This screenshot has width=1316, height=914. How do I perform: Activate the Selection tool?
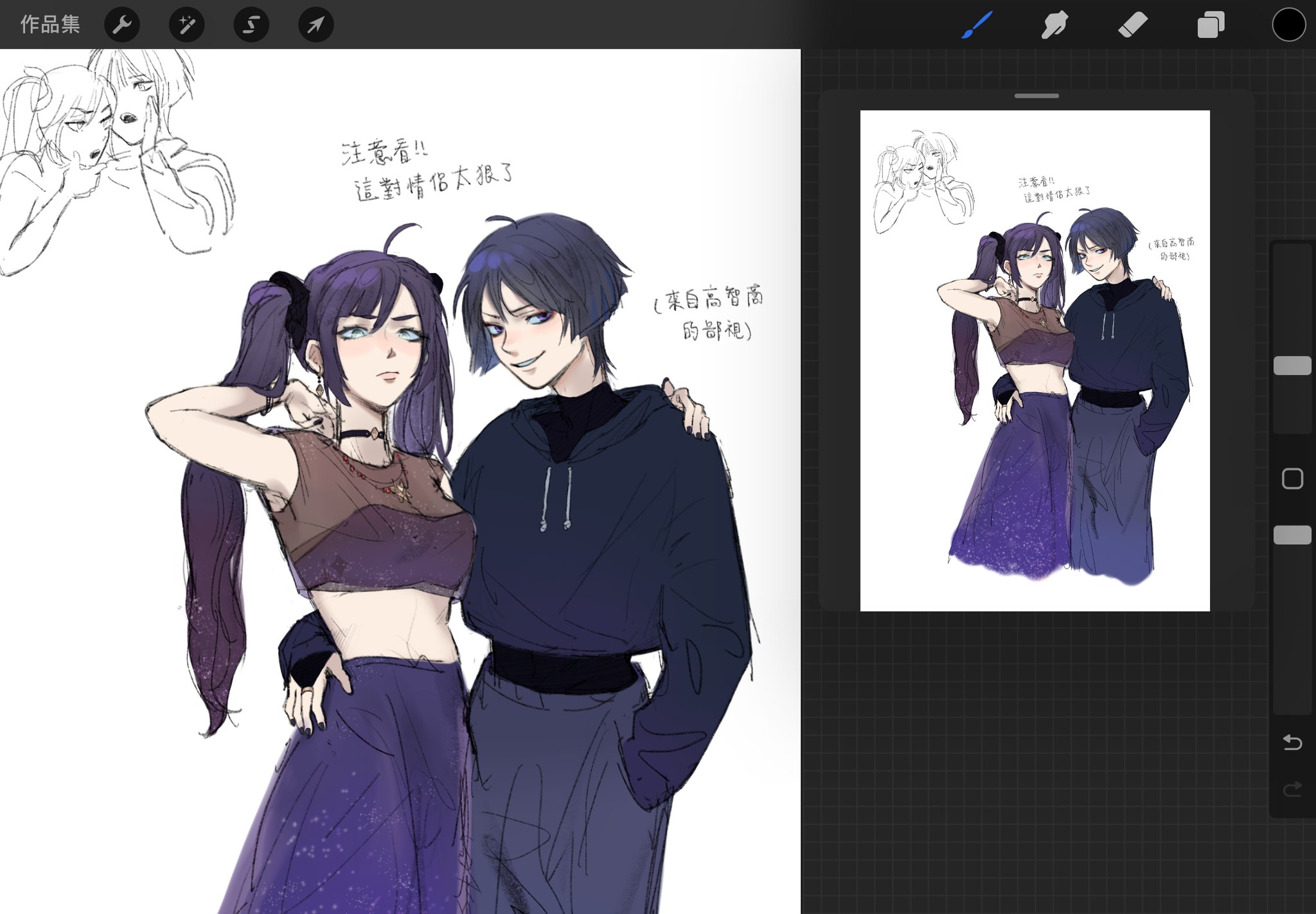point(251,25)
